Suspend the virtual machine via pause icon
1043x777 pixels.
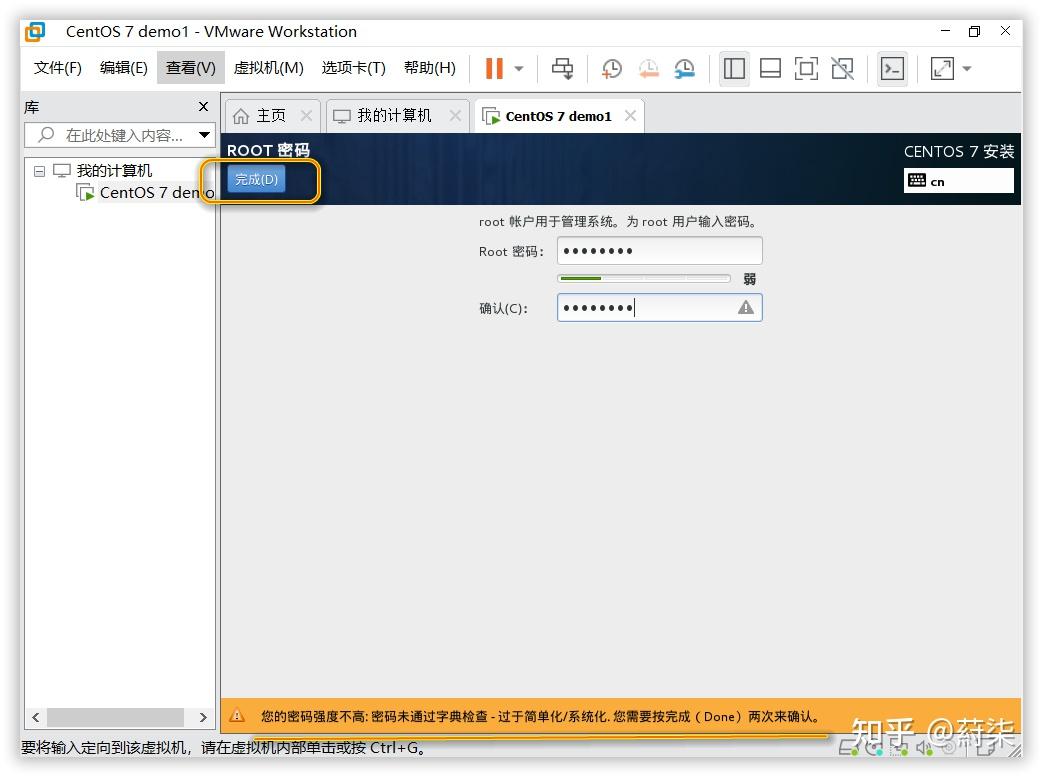point(497,68)
